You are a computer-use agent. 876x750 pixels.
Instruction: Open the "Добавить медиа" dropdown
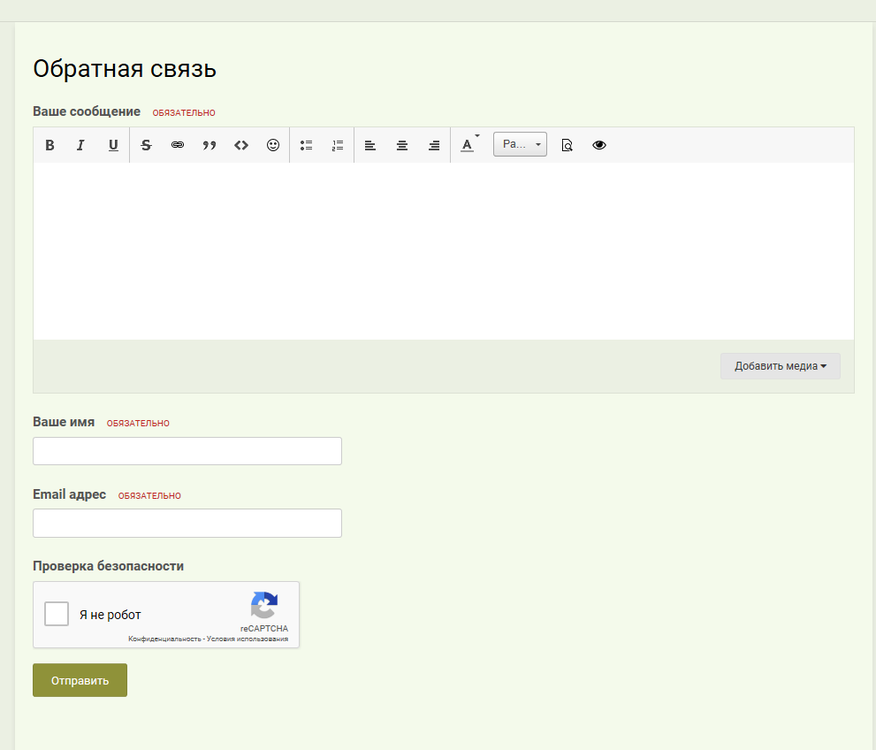pyautogui.click(x=780, y=366)
